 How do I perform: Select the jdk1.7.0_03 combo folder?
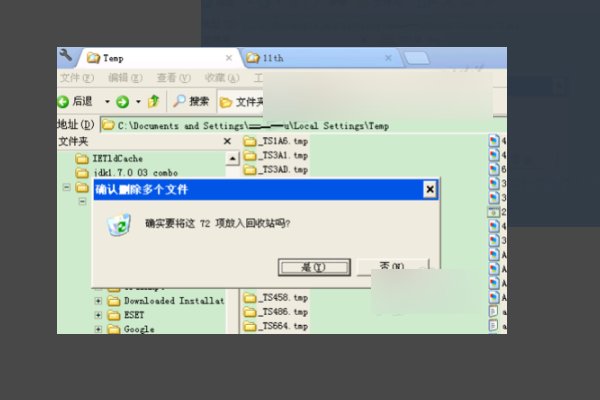(127, 173)
